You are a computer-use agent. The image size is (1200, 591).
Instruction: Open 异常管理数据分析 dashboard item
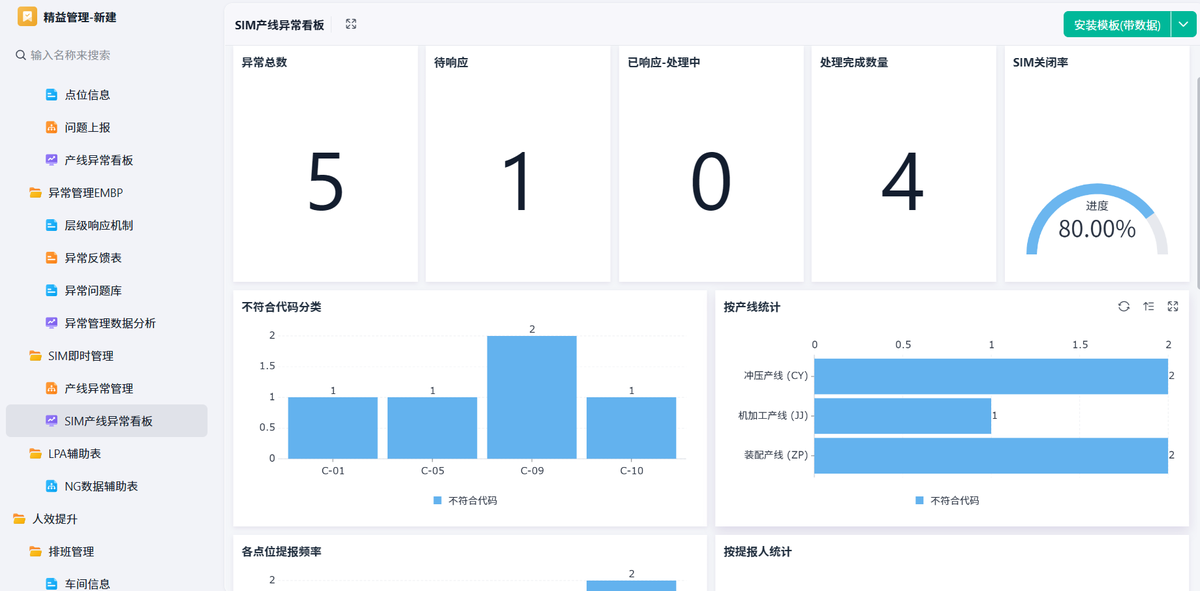point(110,323)
